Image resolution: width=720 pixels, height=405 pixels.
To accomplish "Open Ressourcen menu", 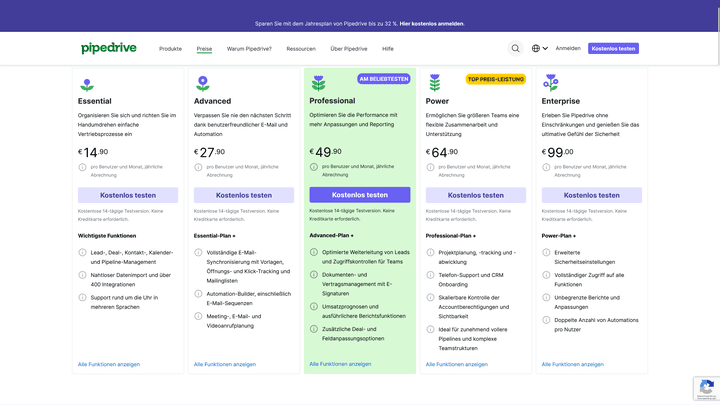I will pyautogui.click(x=301, y=49).
